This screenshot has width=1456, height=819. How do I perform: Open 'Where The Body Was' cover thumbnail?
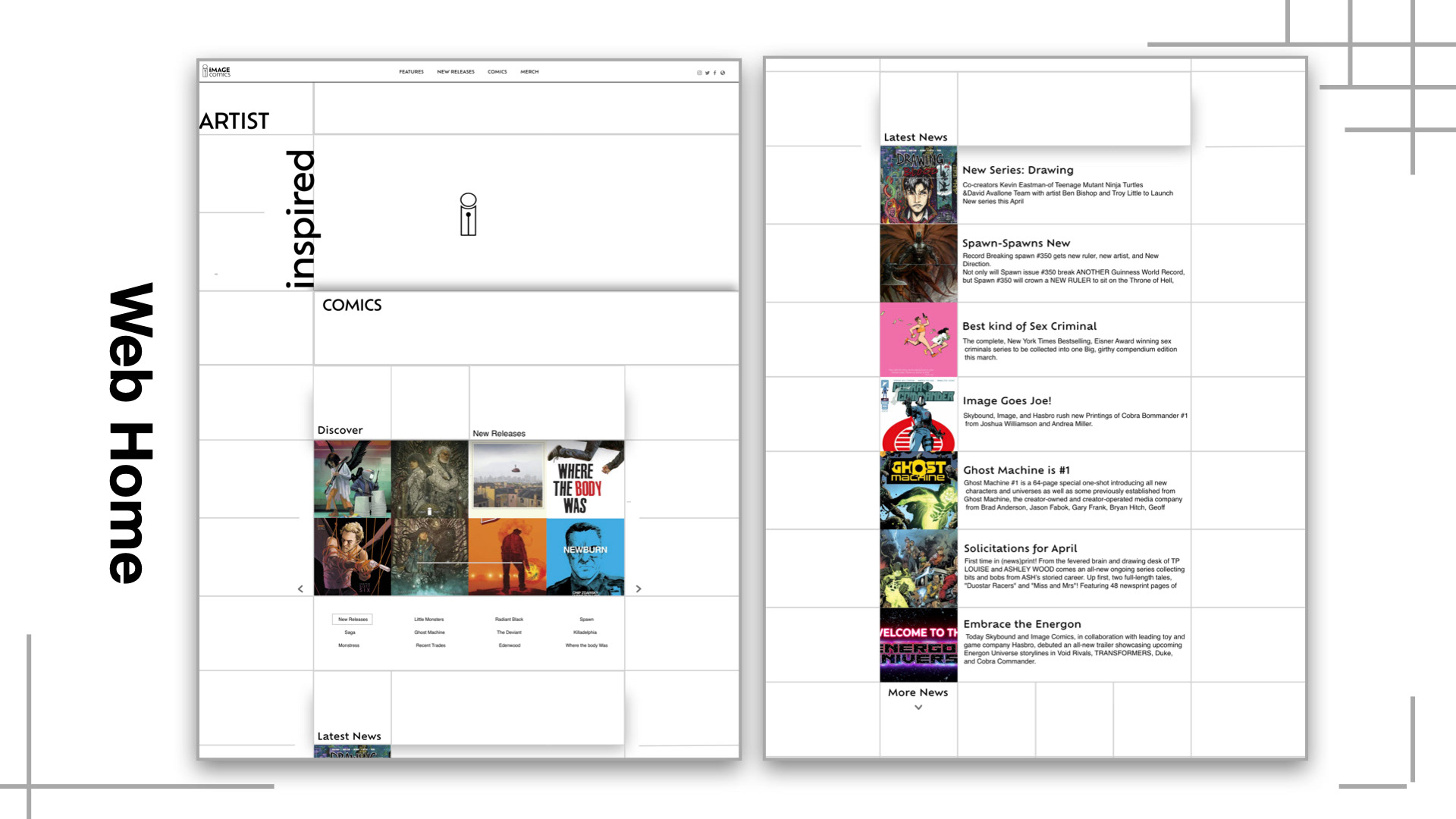[x=585, y=479]
